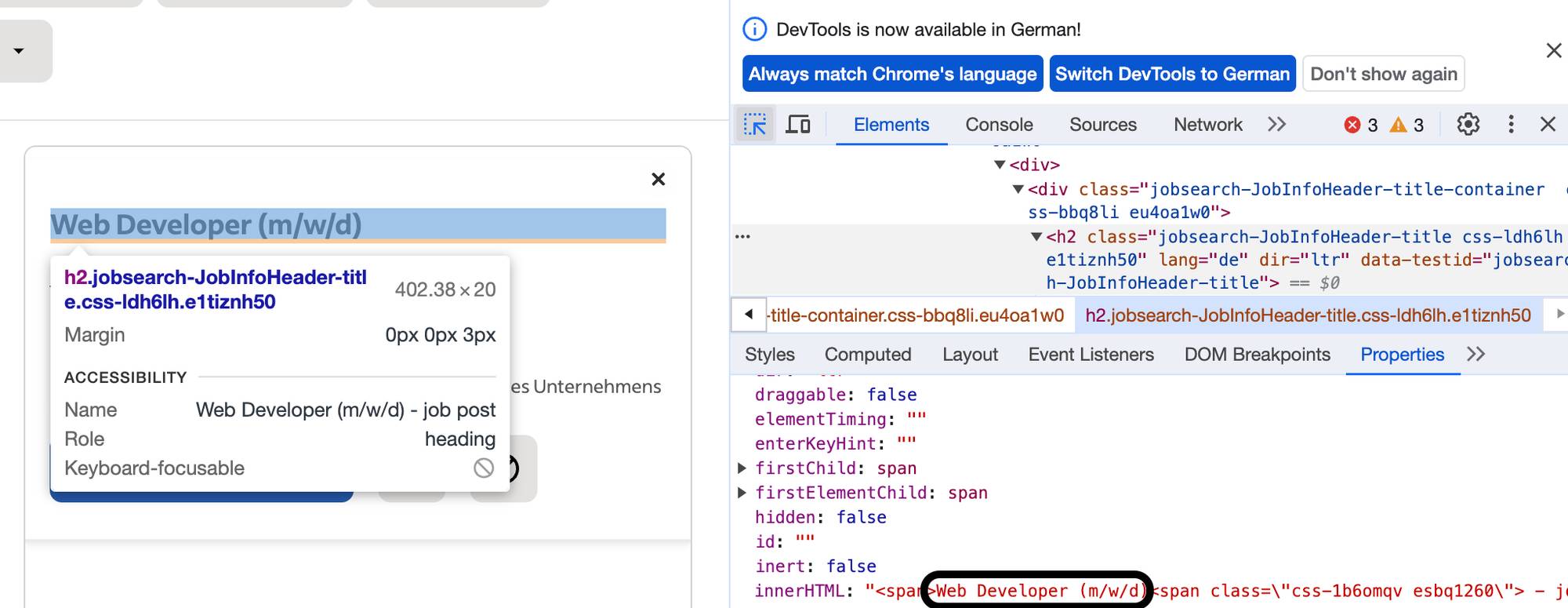Click Always match Chrome's language button
Screen dimensions: 1568x608
[892, 74]
